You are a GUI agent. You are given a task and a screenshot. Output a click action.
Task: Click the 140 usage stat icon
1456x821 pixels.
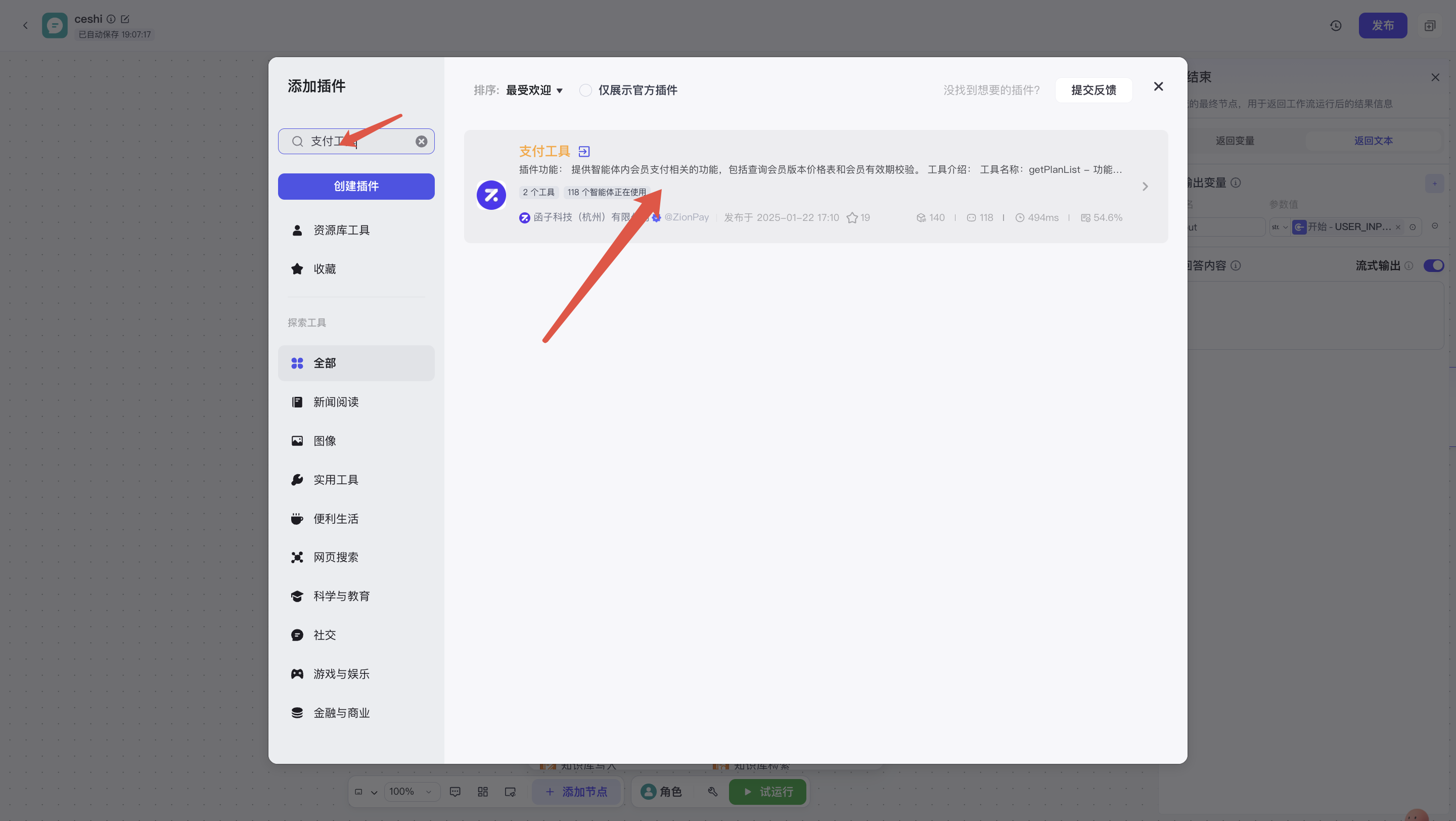click(921, 218)
